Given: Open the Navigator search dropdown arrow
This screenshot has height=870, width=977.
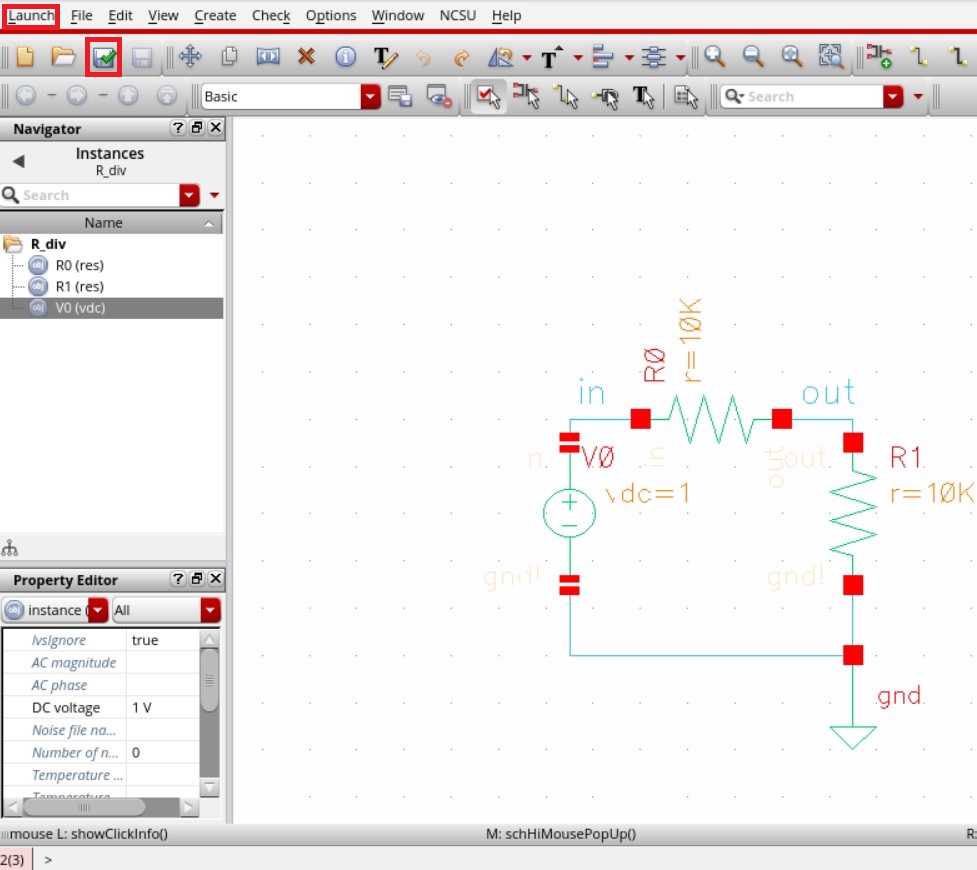Looking at the screenshot, I should tap(190, 195).
